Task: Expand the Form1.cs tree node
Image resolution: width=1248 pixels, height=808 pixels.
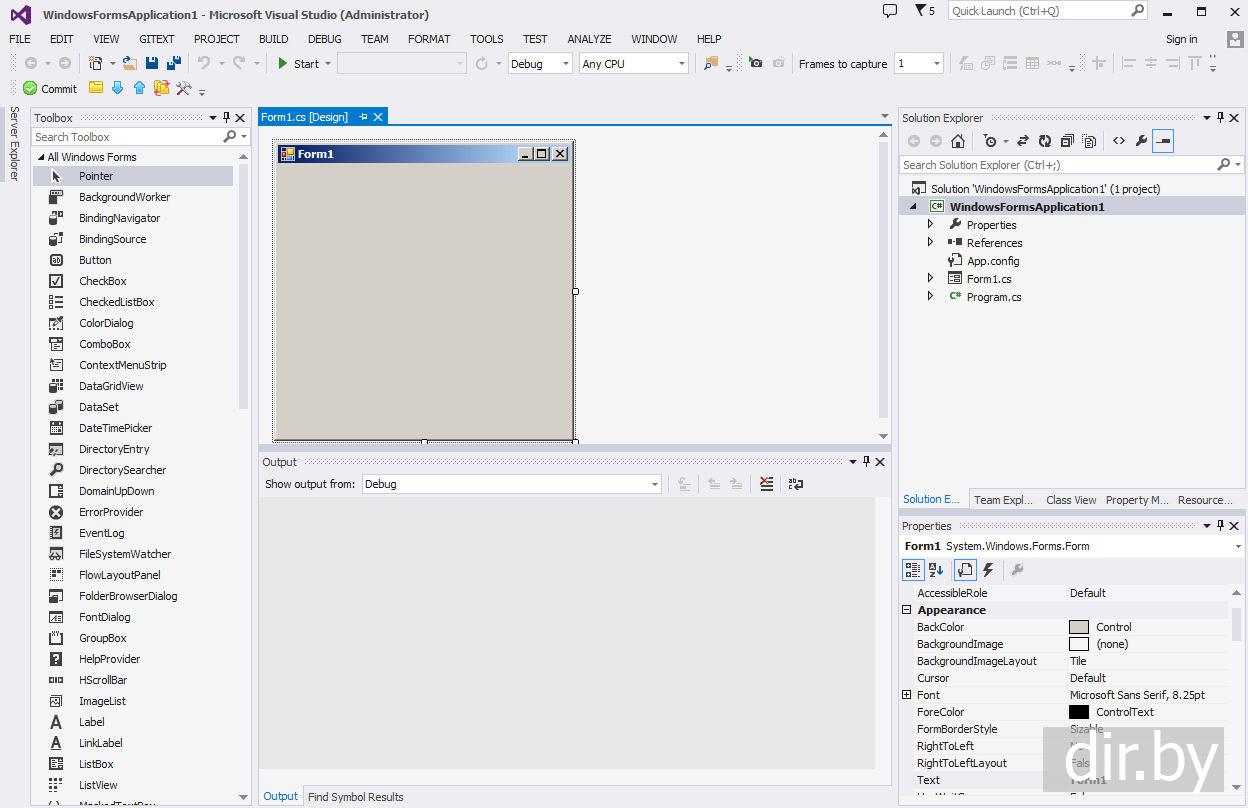Action: 930,279
